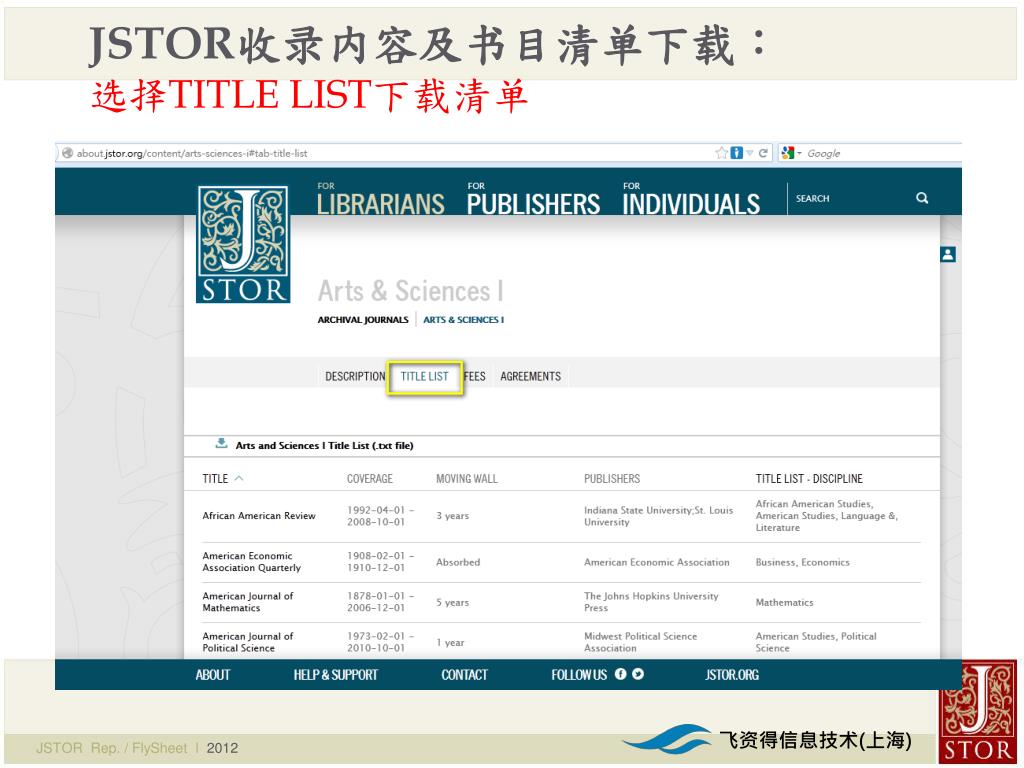Select the African American Review title

click(x=259, y=516)
